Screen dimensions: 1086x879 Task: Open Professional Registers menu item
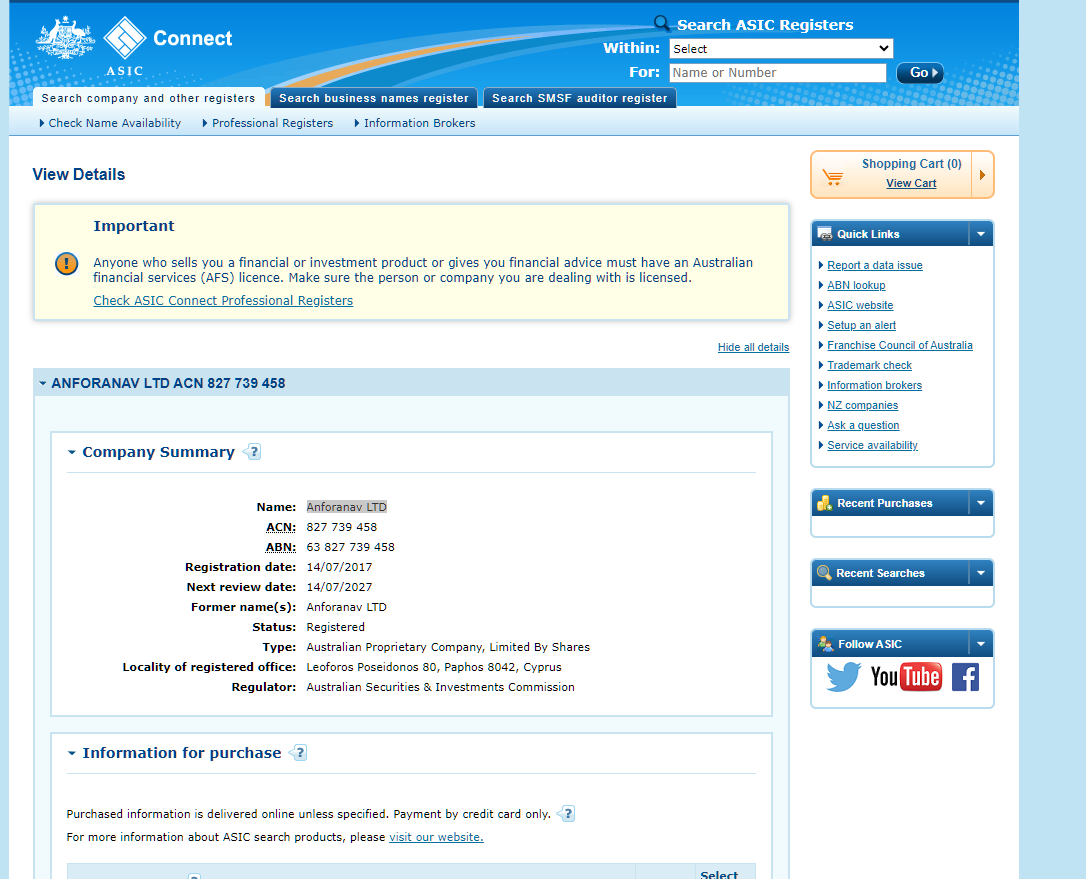tap(272, 123)
